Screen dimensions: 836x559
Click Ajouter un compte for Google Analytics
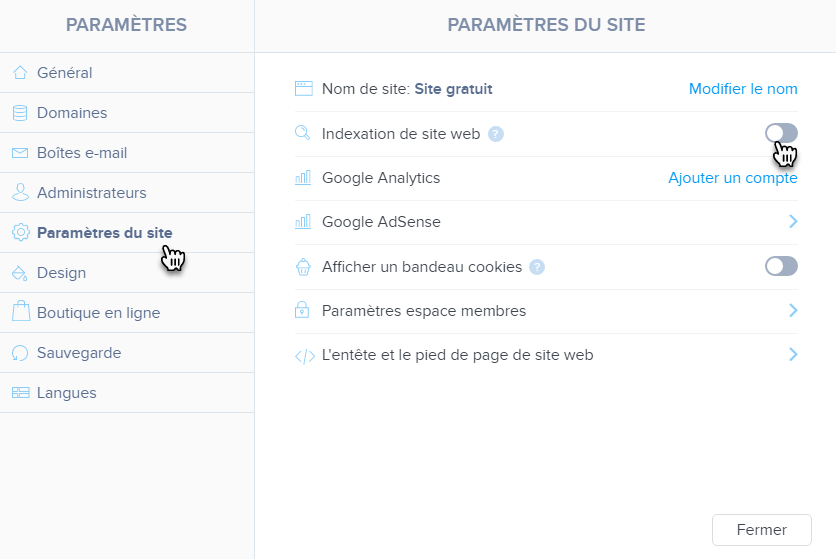pos(732,178)
